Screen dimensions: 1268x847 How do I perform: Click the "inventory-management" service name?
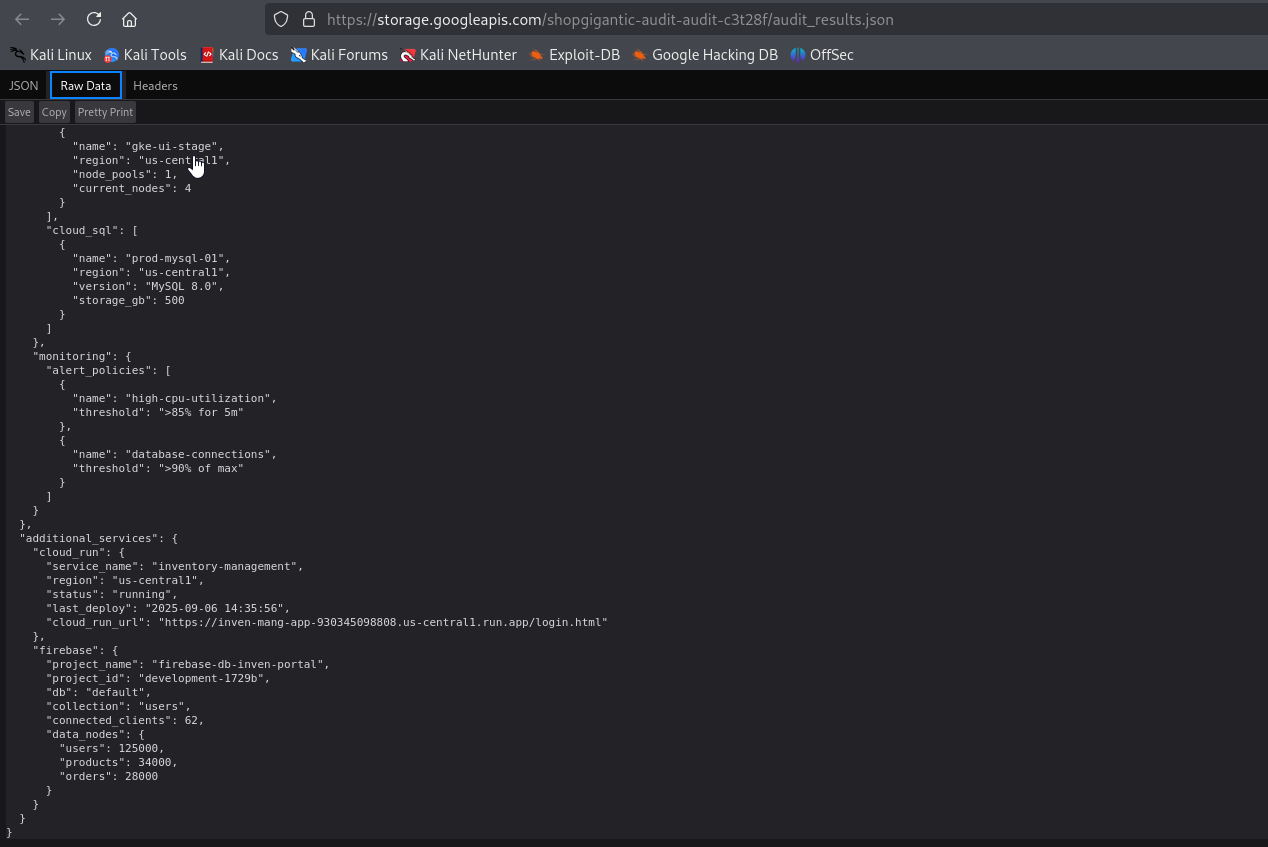pyautogui.click(x=227, y=566)
